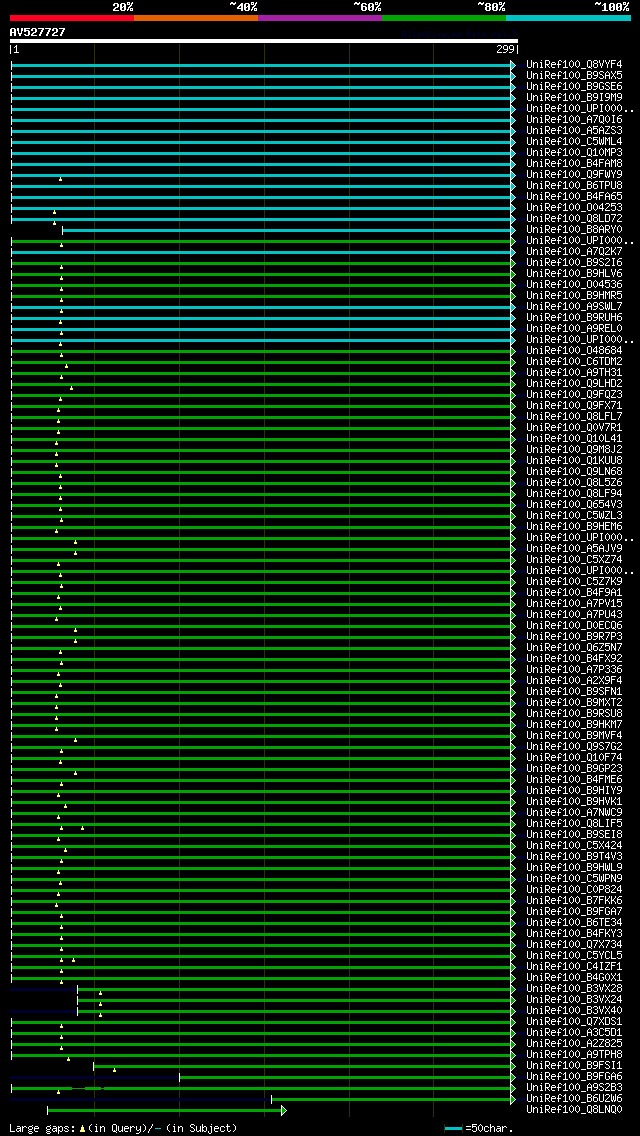Image resolution: width=640 pixels, height=1136 pixels.
Task: Click arrowhead at end of UniRef100_Q8VYF4 bar
Action: click(x=513, y=65)
